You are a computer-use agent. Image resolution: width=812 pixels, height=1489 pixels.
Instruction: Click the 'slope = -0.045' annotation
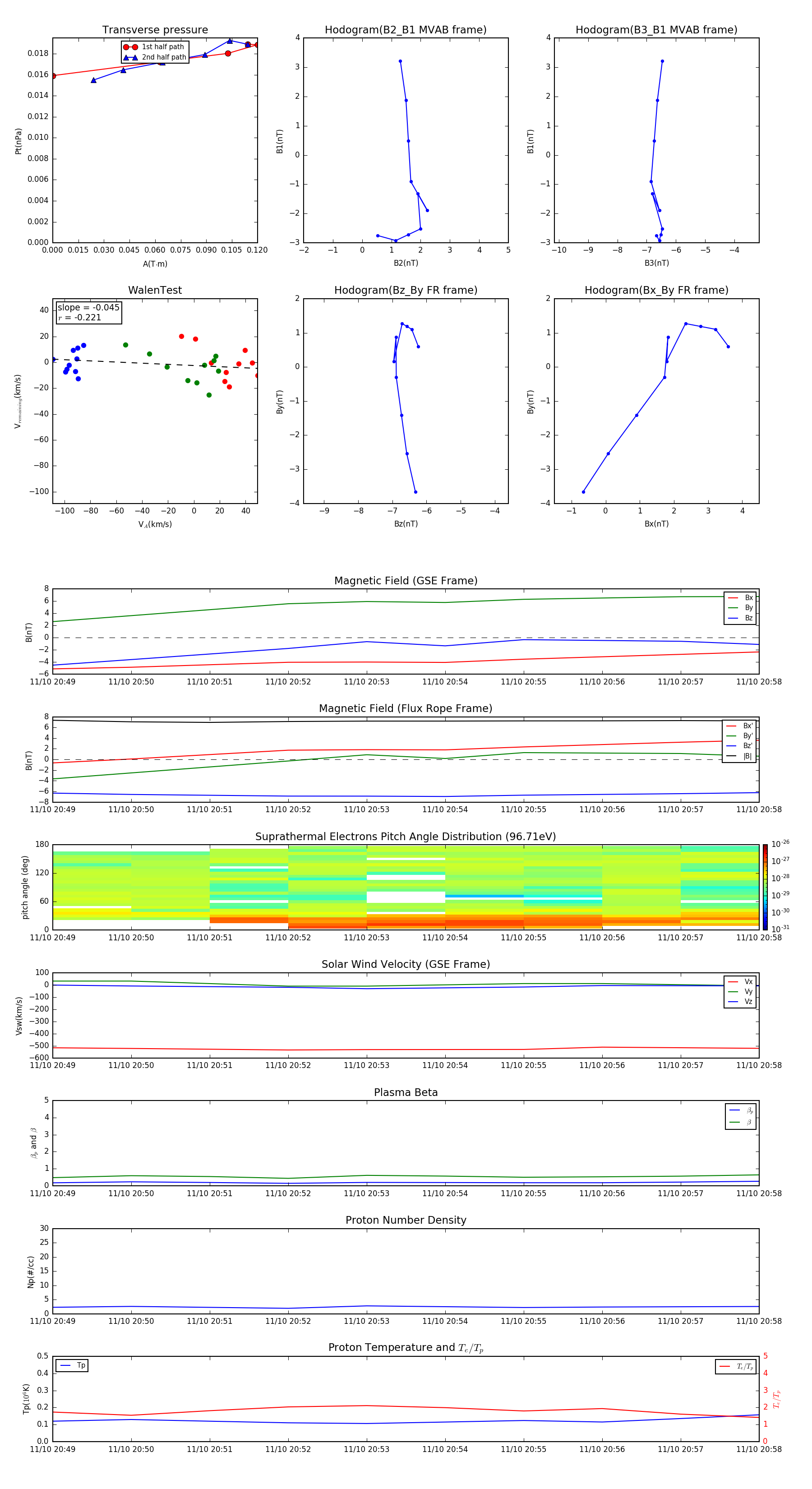point(88,308)
